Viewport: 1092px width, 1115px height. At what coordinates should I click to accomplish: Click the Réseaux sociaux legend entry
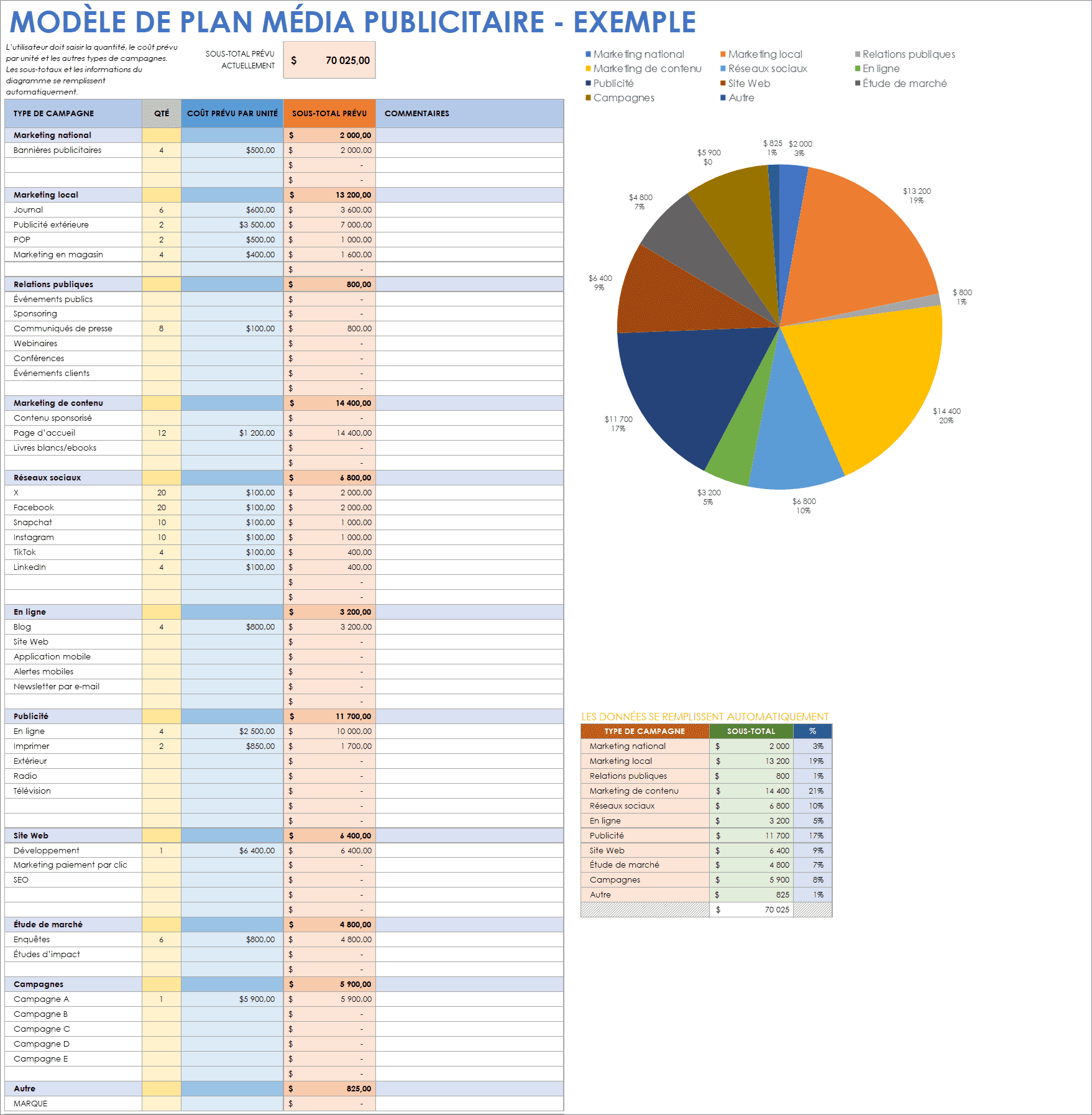[x=764, y=68]
